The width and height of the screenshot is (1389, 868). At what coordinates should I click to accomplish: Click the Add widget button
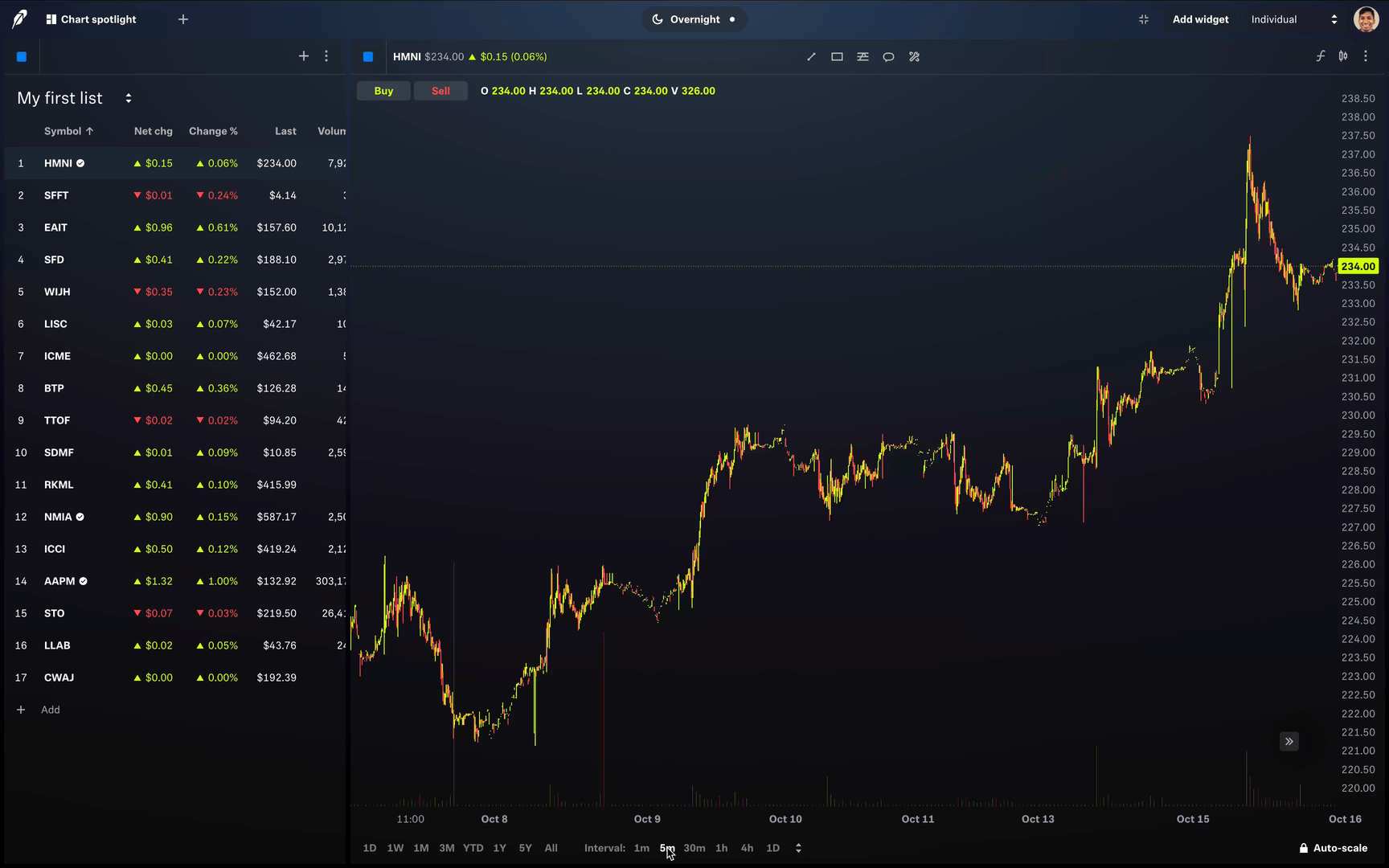pyautogui.click(x=1200, y=19)
